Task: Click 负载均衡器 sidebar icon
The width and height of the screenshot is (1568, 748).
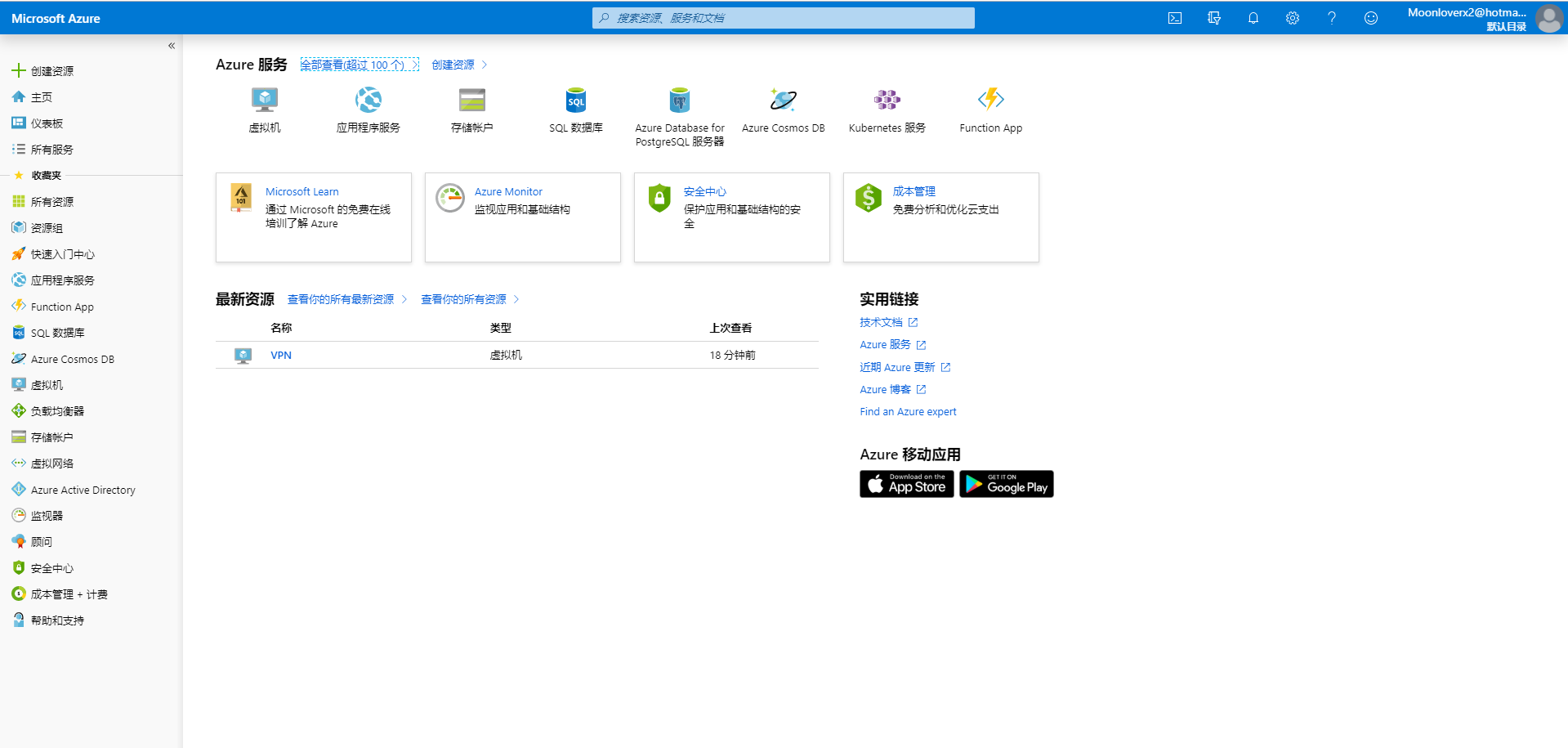Action: (x=19, y=410)
